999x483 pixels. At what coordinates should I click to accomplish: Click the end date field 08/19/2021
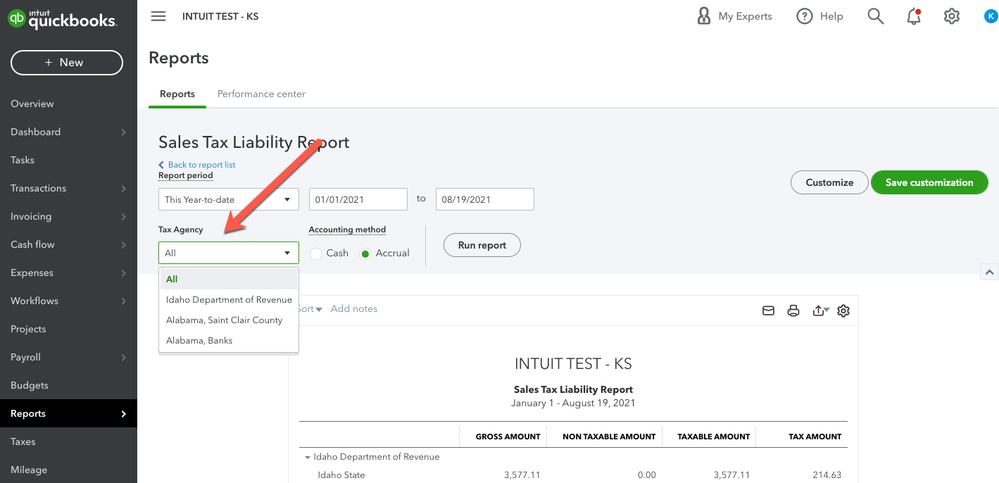pyautogui.click(x=485, y=199)
